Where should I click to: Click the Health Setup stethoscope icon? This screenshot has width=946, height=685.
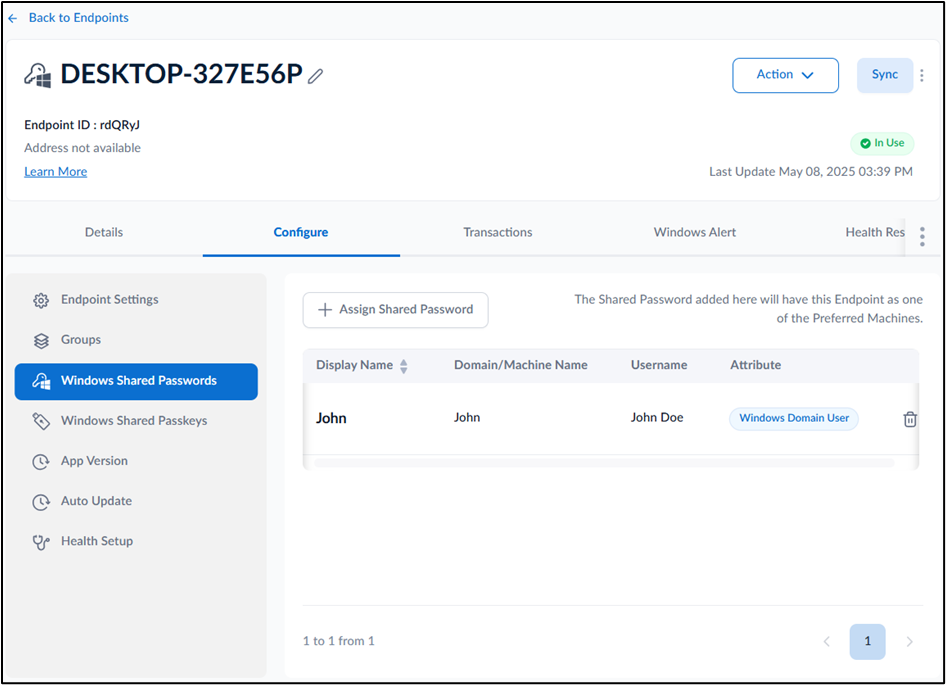41,542
